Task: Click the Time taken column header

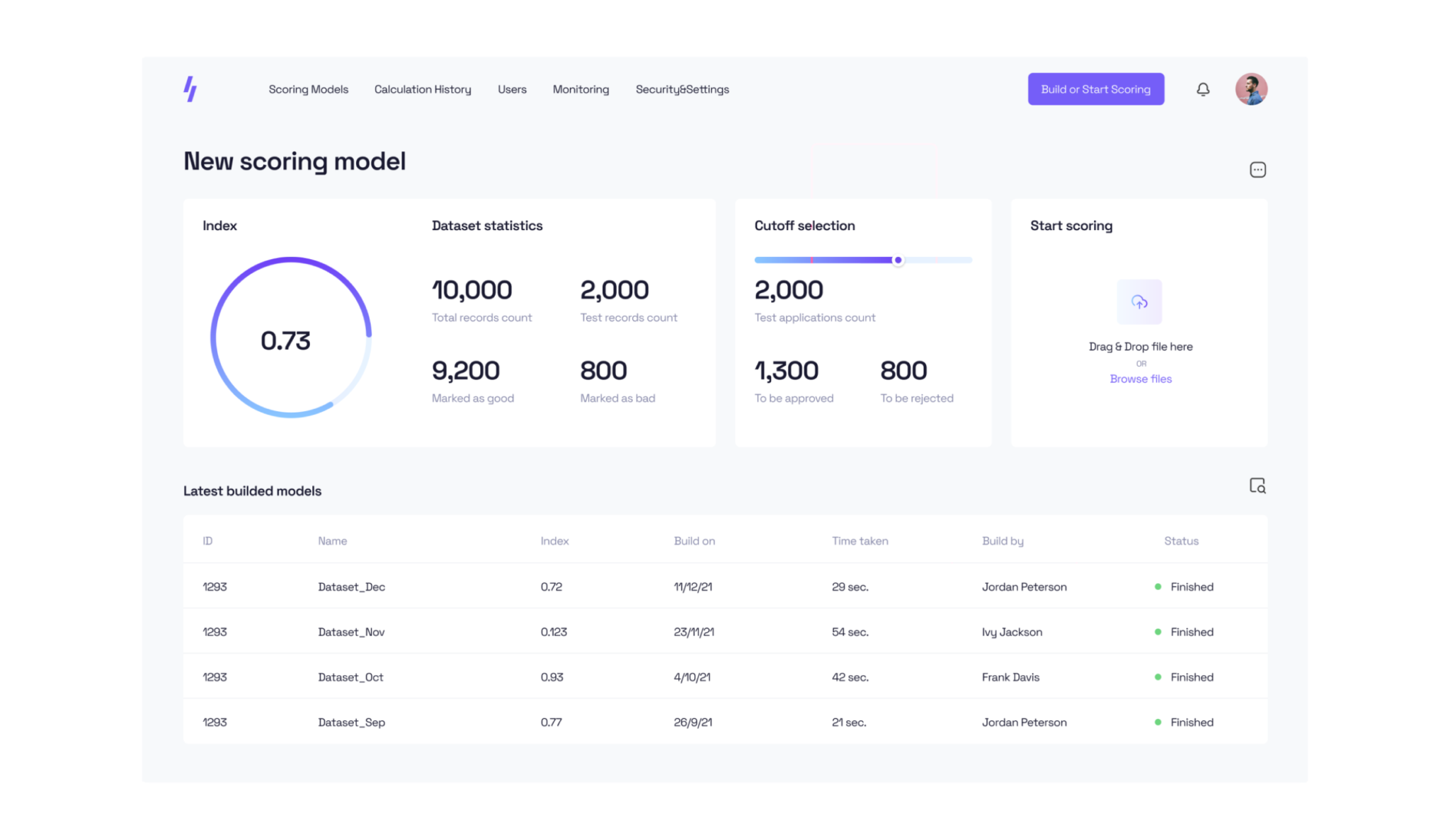Action: pyautogui.click(x=860, y=541)
